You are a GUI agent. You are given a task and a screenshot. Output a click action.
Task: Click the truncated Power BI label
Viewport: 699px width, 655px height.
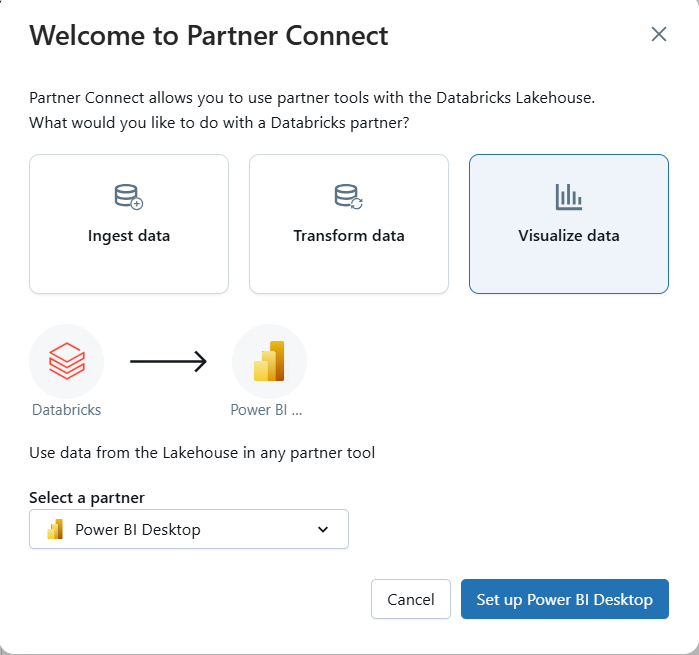point(266,410)
